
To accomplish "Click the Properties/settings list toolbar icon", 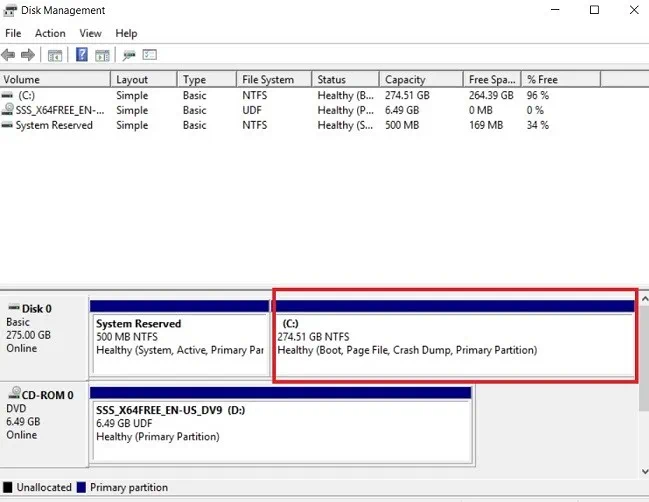I will coord(150,55).
